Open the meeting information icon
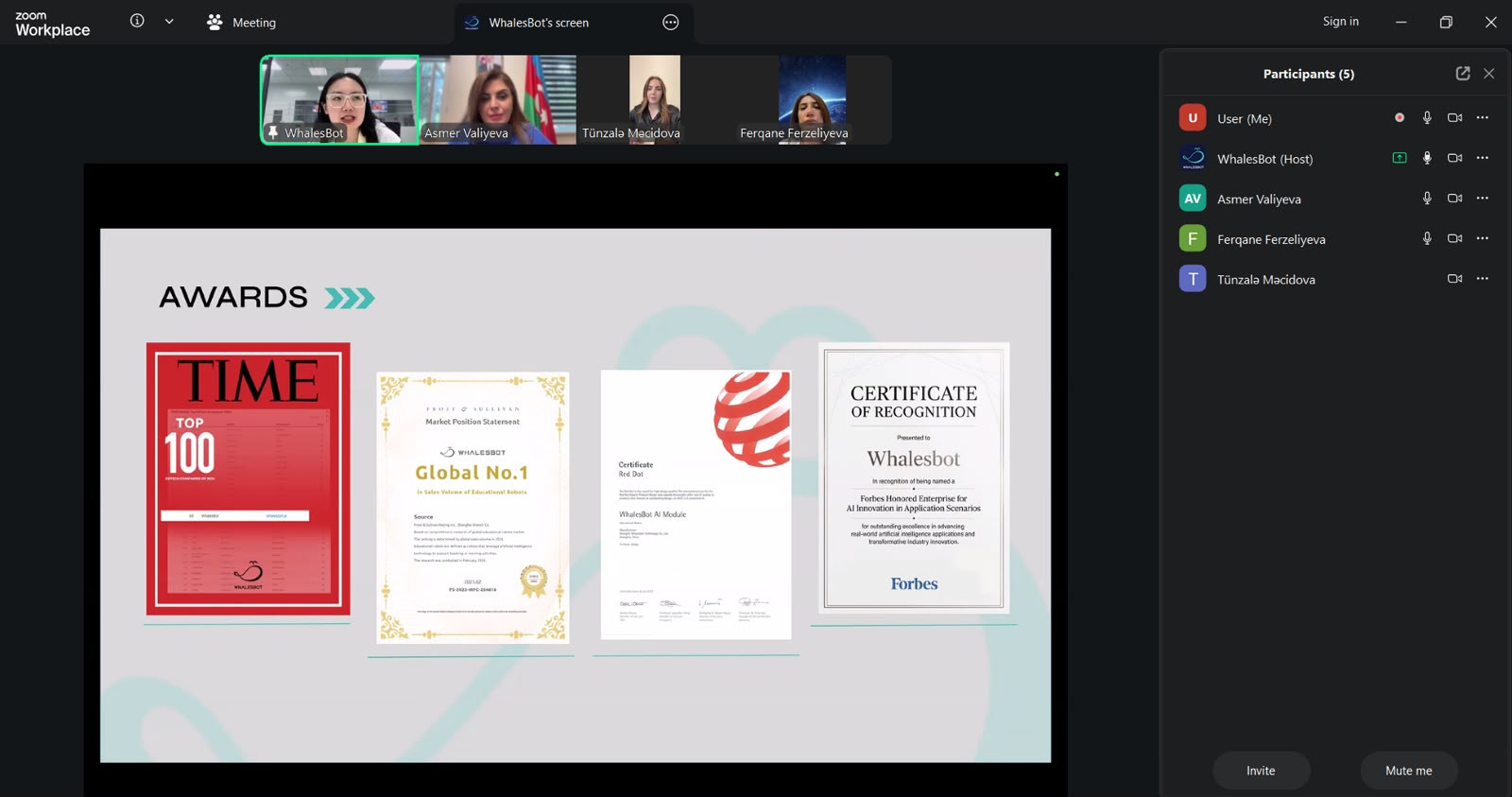 click(x=137, y=21)
